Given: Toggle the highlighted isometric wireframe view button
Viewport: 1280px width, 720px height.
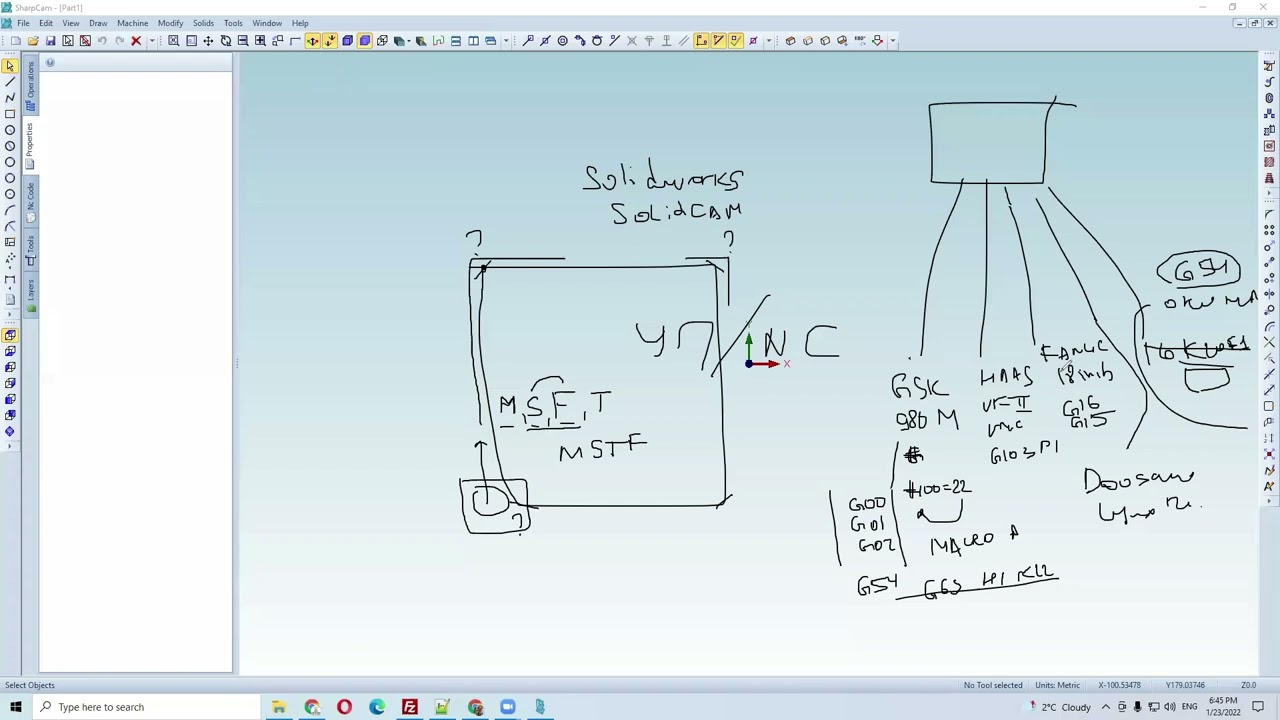Looking at the screenshot, I should tap(10, 335).
